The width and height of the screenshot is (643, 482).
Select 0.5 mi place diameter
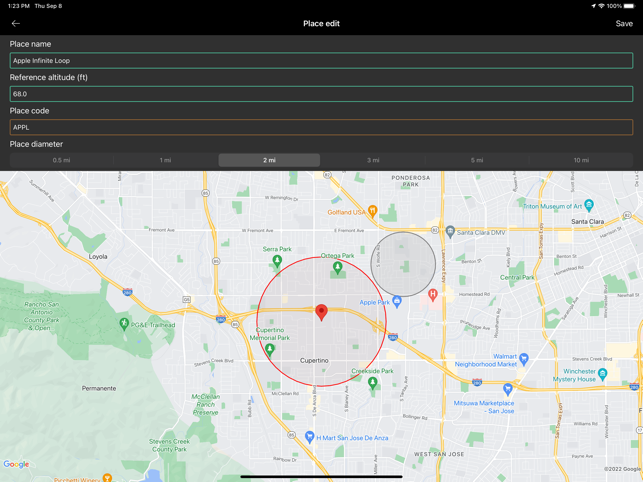[62, 160]
